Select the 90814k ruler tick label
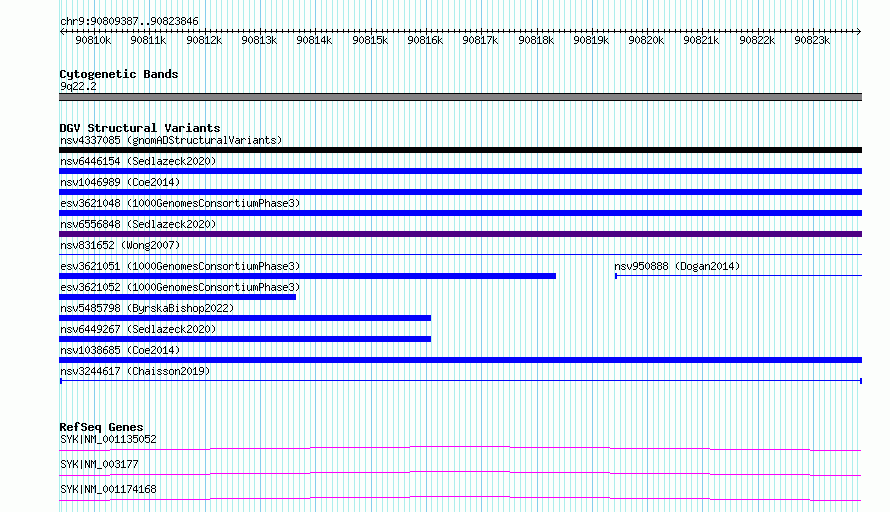The width and height of the screenshot is (890, 512). point(314,40)
